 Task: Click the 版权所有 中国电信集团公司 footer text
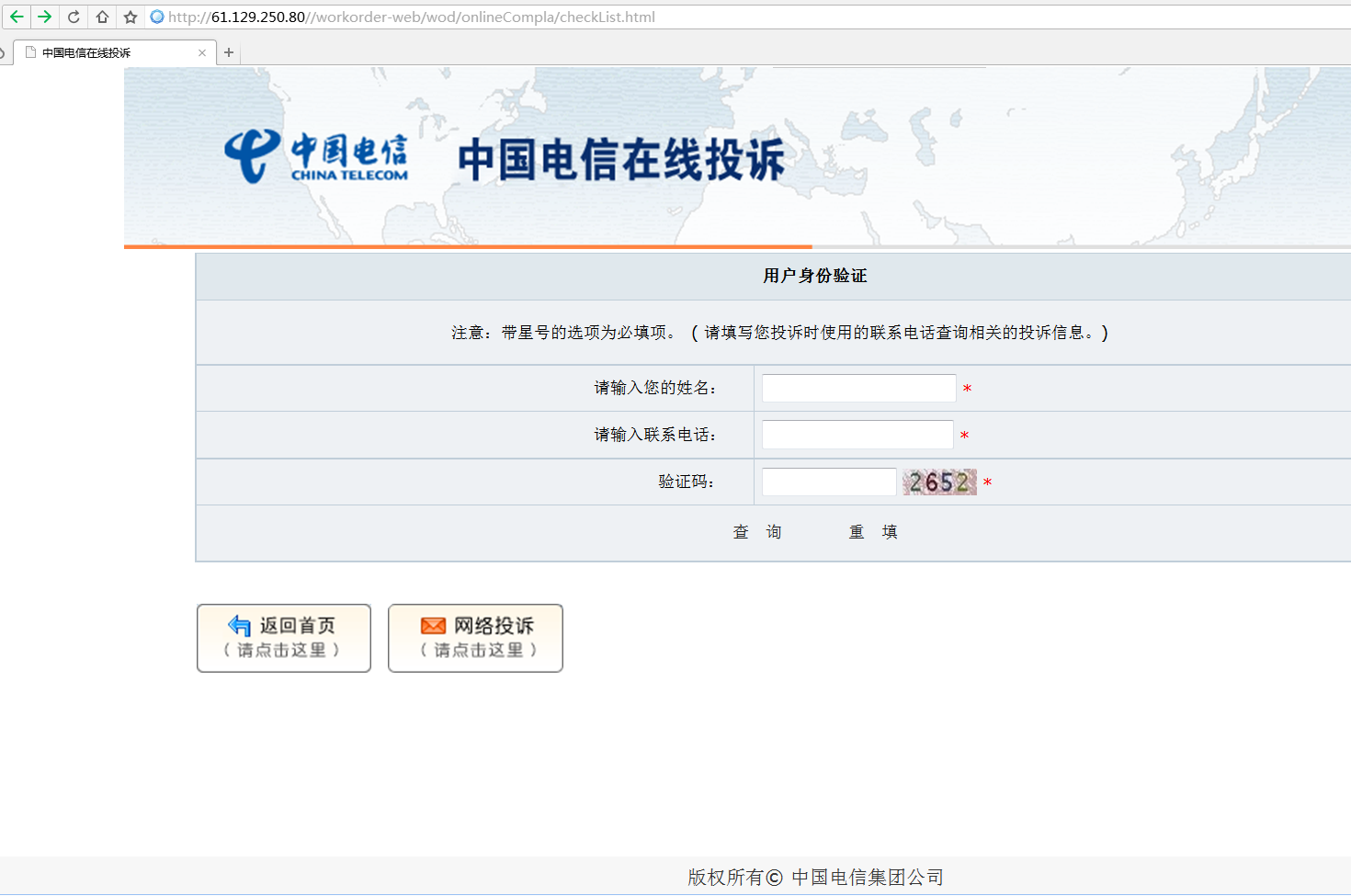click(816, 878)
